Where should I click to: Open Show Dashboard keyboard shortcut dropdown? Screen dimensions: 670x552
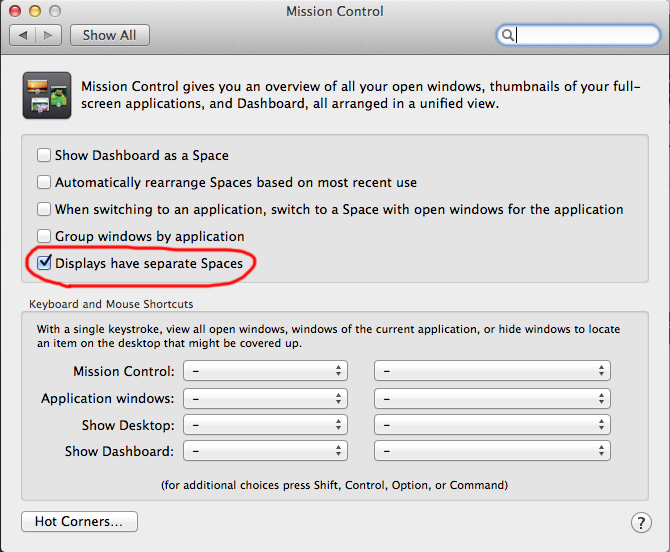pyautogui.click(x=265, y=451)
